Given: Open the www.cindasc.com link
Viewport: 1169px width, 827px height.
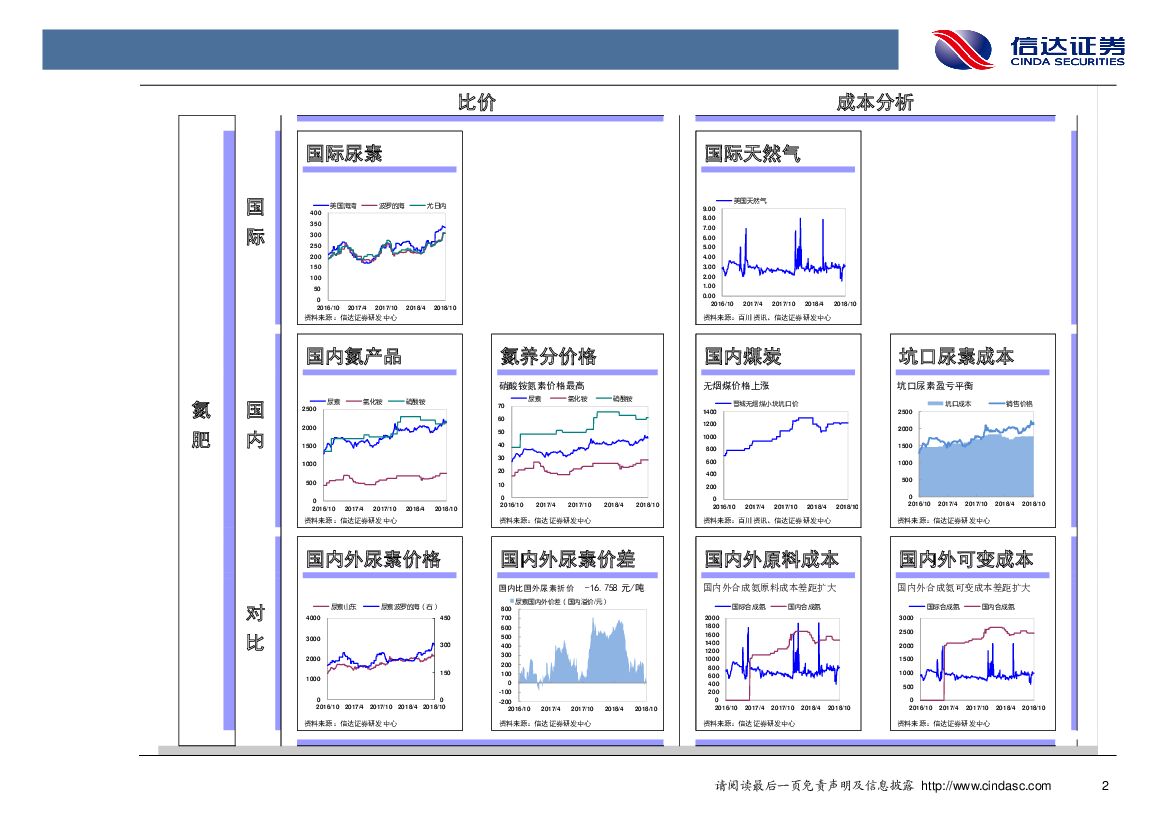Looking at the screenshot, I should [986, 785].
